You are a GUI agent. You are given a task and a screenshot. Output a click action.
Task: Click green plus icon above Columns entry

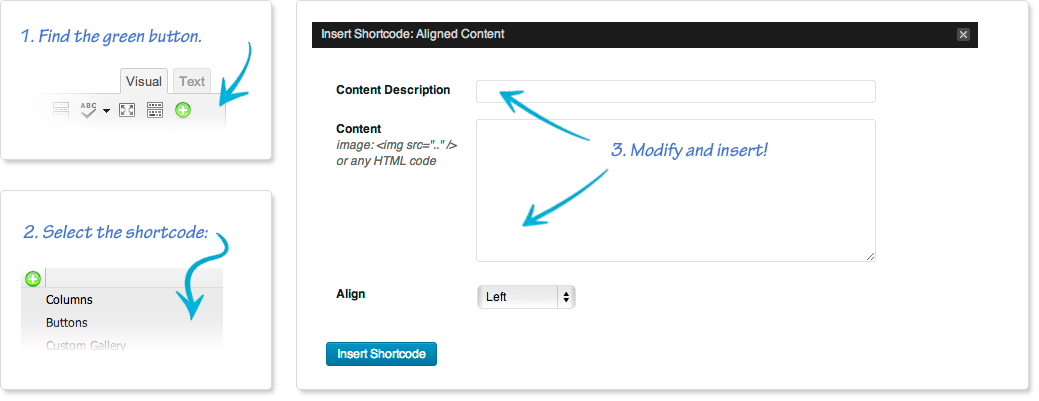click(x=32, y=279)
